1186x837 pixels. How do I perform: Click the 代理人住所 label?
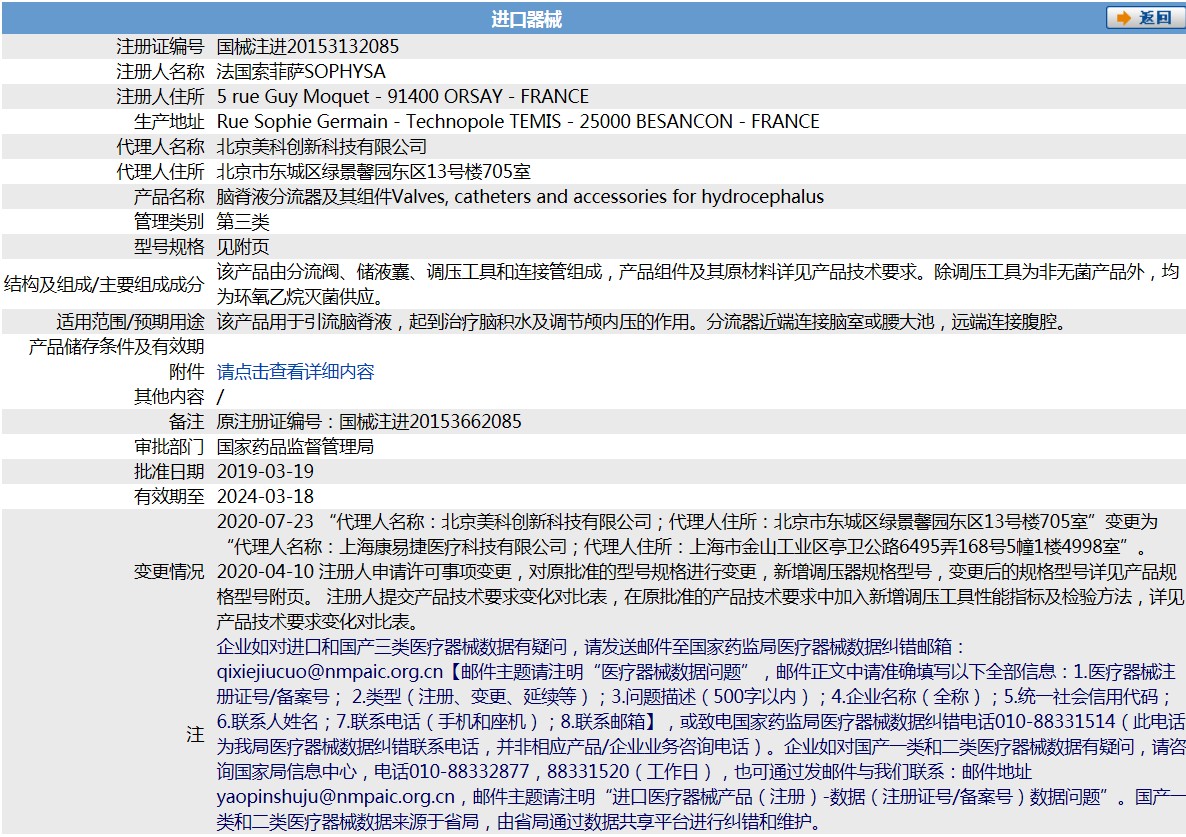click(x=160, y=171)
